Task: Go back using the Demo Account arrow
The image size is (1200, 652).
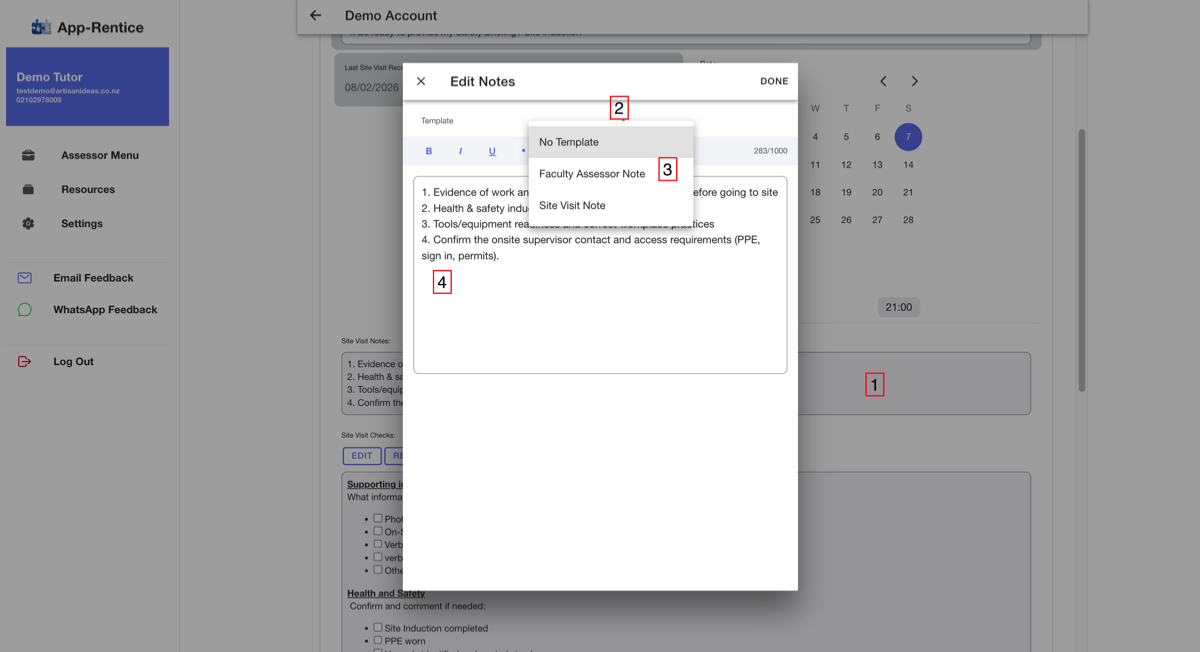Action: click(316, 15)
